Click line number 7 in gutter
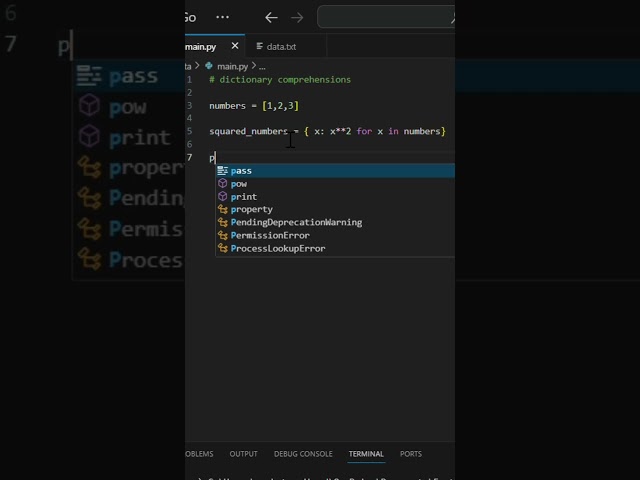 click(189, 158)
